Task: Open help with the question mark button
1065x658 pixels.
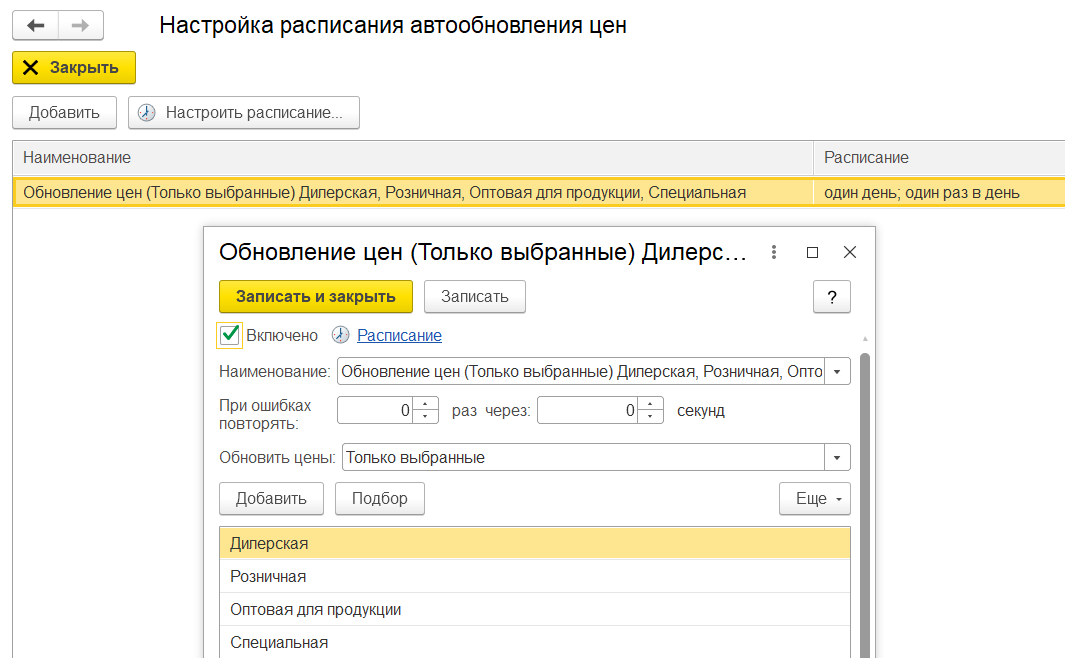Action: click(x=832, y=297)
